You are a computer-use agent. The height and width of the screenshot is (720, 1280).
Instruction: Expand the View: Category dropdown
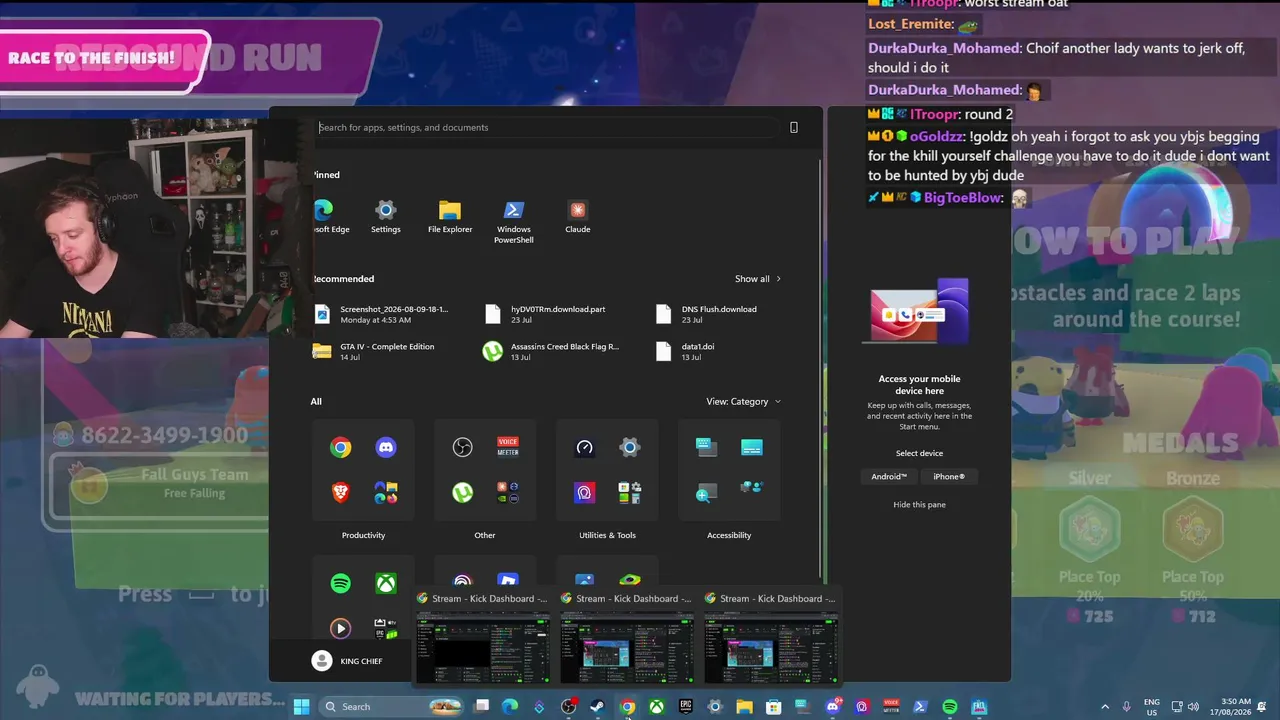(743, 401)
